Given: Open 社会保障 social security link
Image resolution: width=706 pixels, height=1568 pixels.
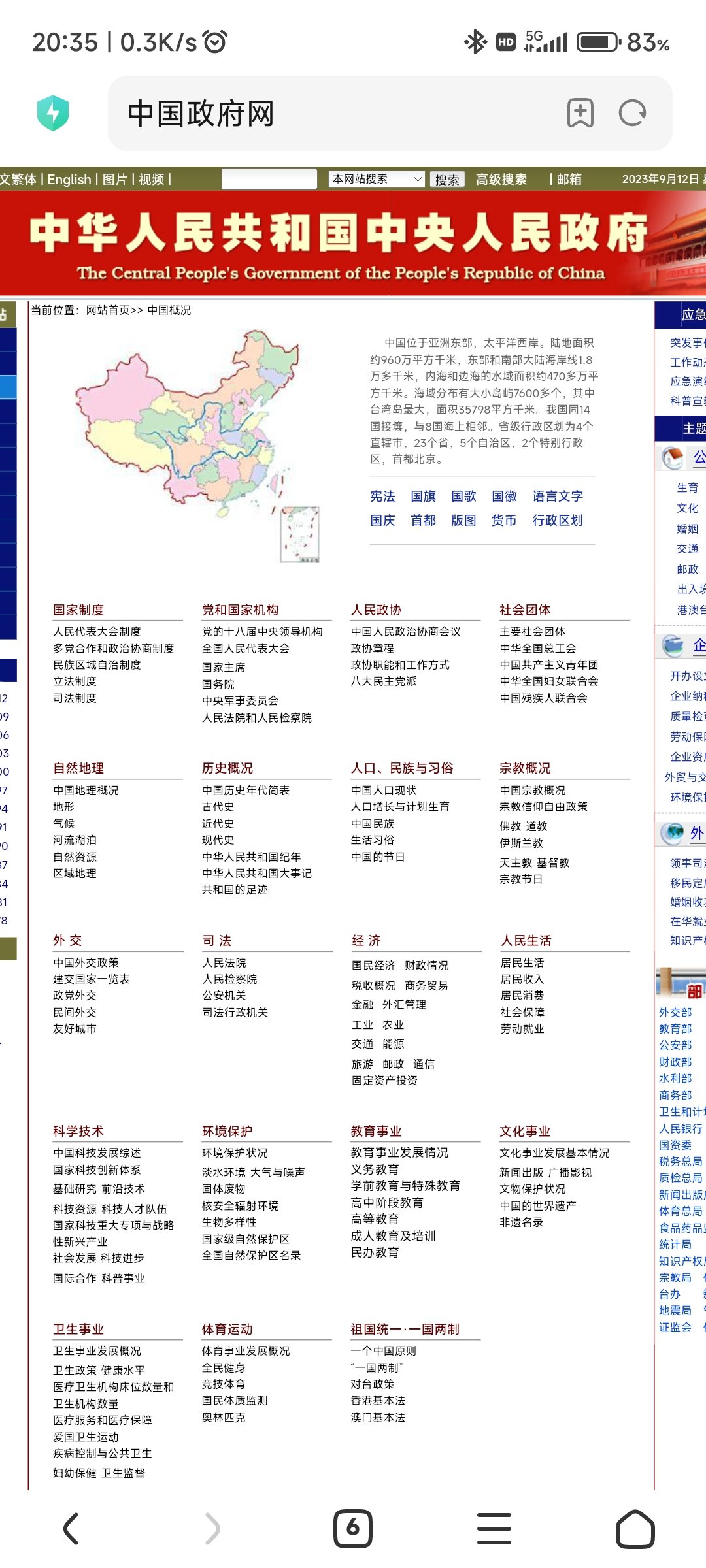Looking at the screenshot, I should click(522, 1013).
